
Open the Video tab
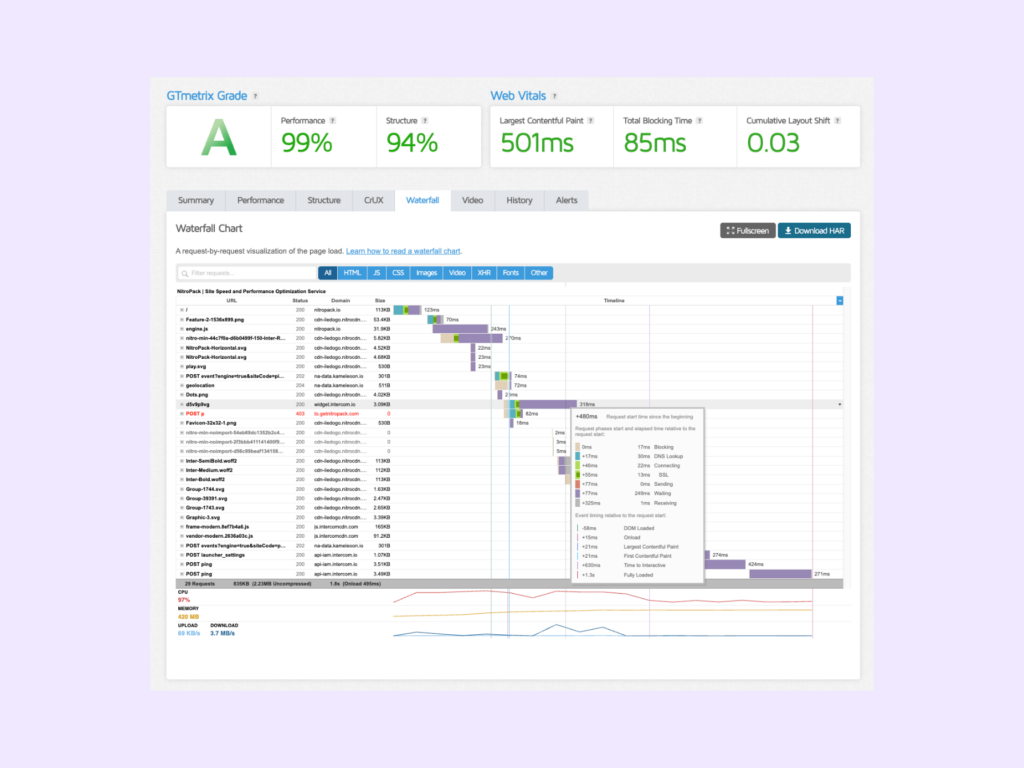tap(472, 200)
